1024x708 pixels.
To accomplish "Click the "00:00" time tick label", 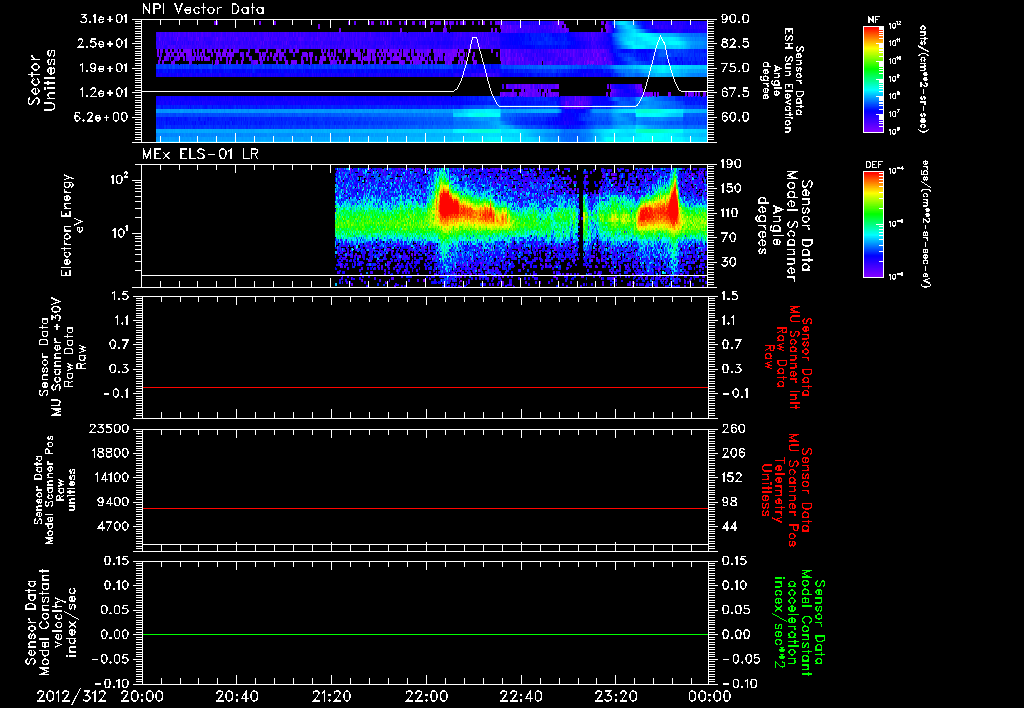I will click(710, 697).
